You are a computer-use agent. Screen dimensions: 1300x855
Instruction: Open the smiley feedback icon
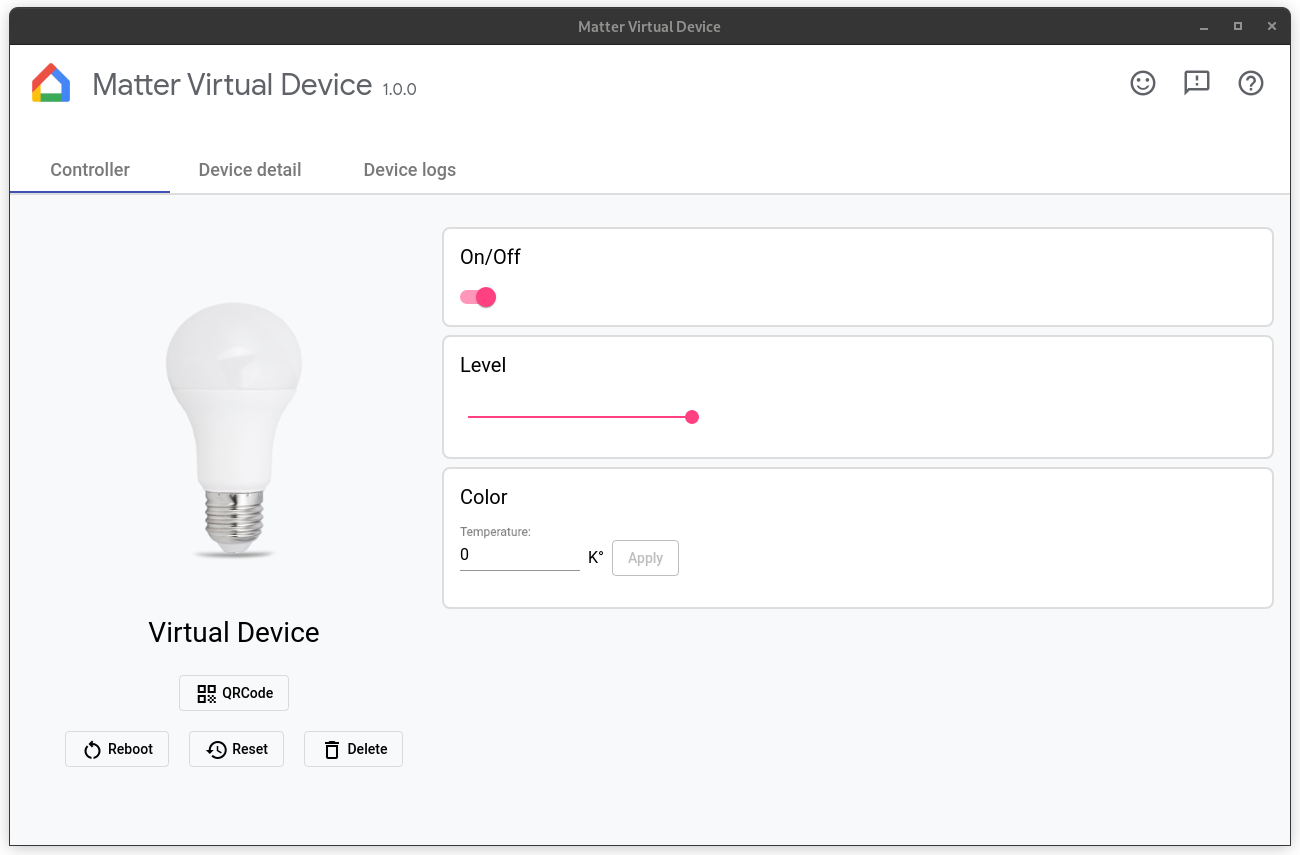[x=1143, y=83]
